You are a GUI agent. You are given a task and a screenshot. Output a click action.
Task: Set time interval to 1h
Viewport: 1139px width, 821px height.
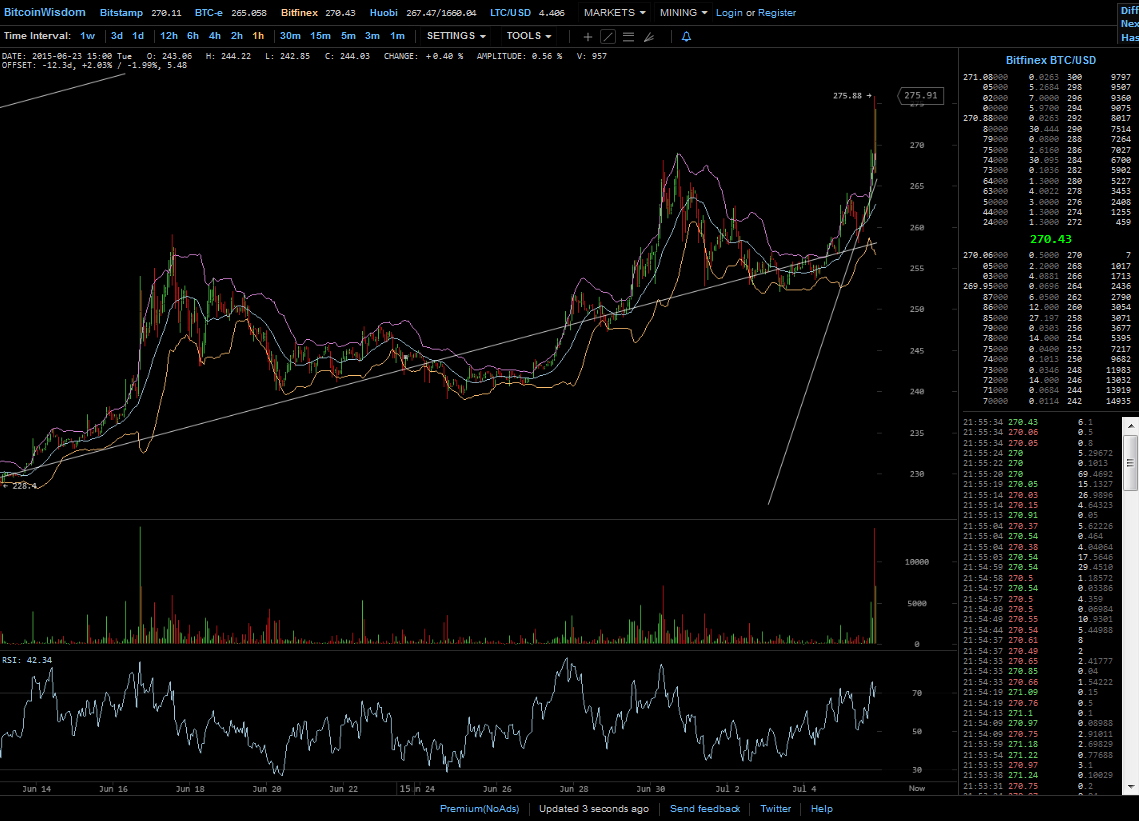coord(258,36)
